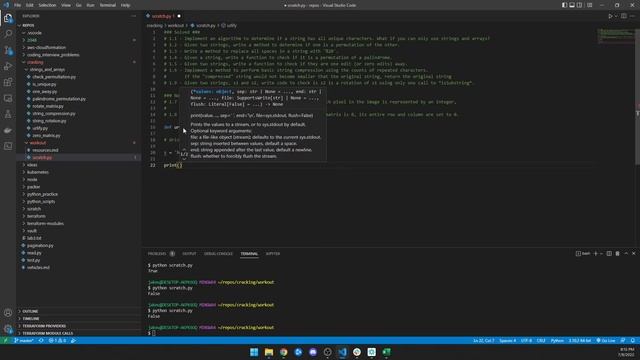Open the Help menu
Image resolution: width=640 pixels, height=360 pixels.
point(125,5)
